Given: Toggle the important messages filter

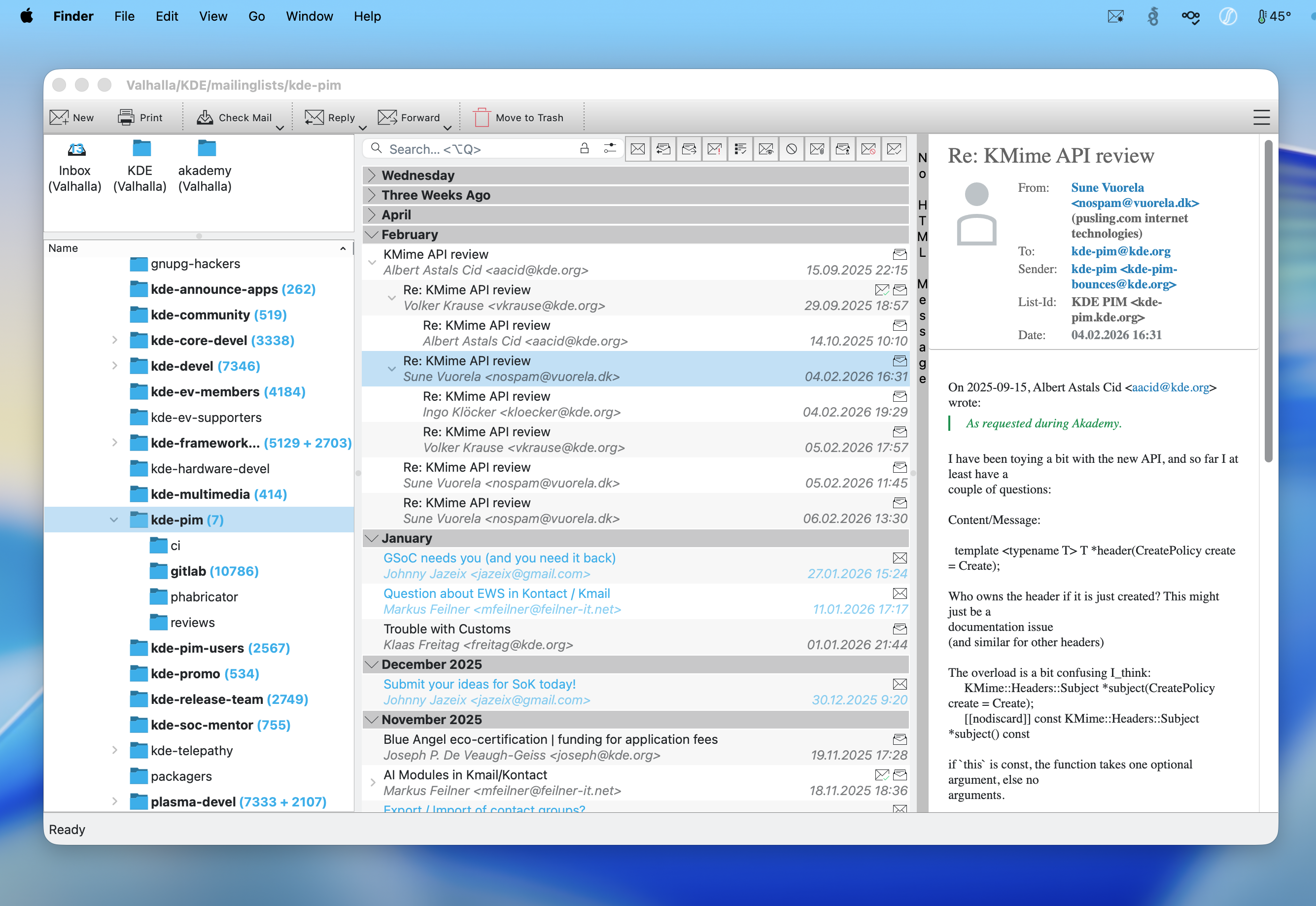Looking at the screenshot, I should tap(715, 149).
